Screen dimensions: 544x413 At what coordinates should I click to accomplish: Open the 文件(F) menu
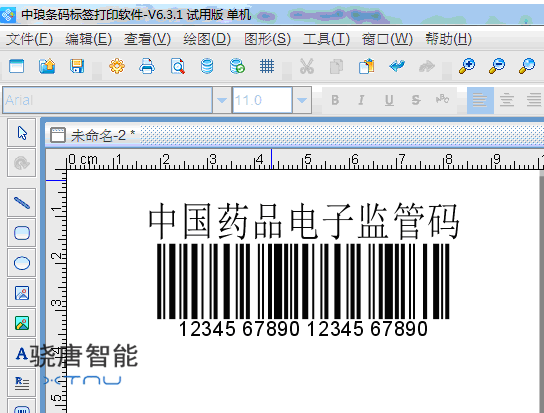(x=29, y=39)
